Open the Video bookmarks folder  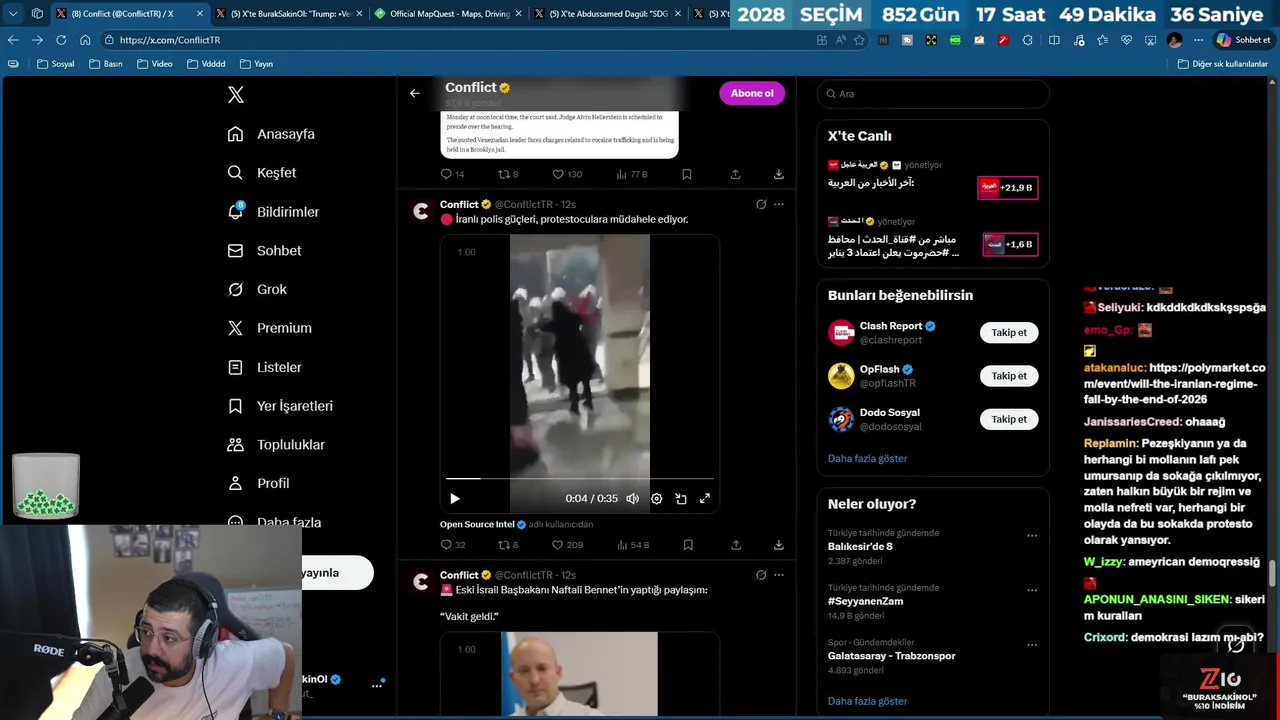click(x=155, y=64)
